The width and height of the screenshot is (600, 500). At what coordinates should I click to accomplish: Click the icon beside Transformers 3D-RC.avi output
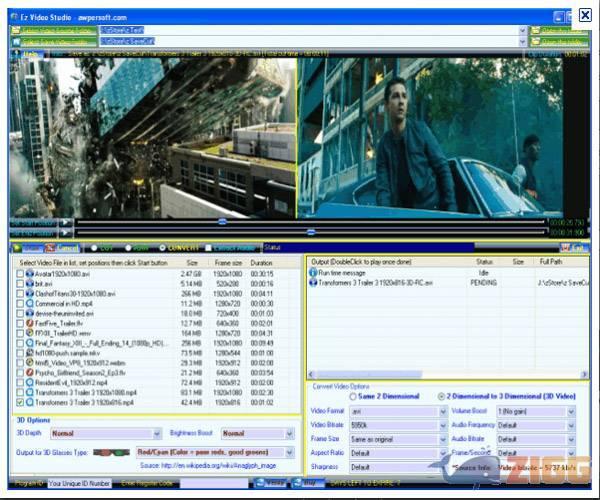[x=313, y=283]
